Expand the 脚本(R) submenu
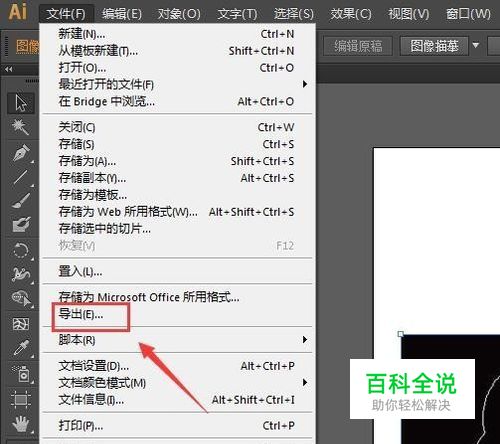This screenshot has height=444, width=500. 177,340
